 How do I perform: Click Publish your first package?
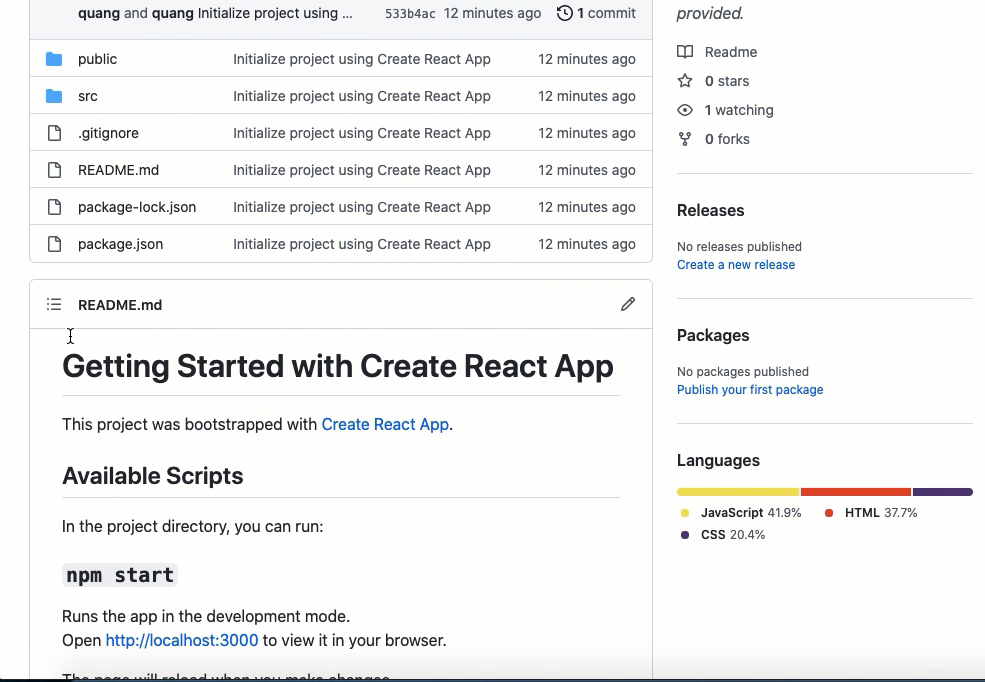pos(750,390)
